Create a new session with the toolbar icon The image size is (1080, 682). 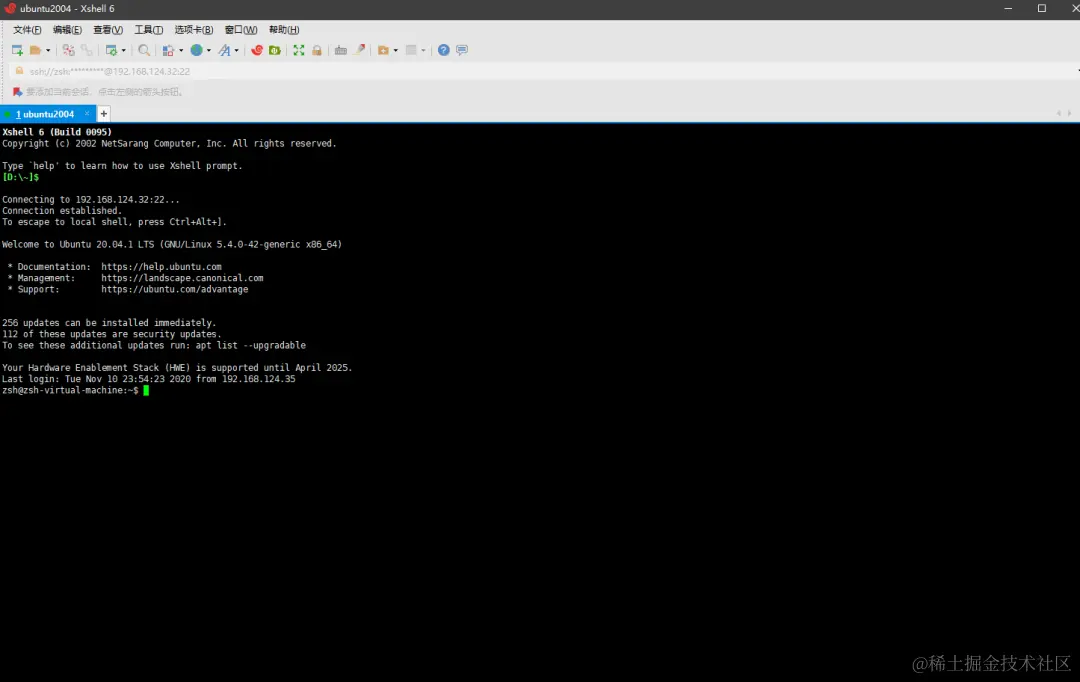tap(17, 50)
